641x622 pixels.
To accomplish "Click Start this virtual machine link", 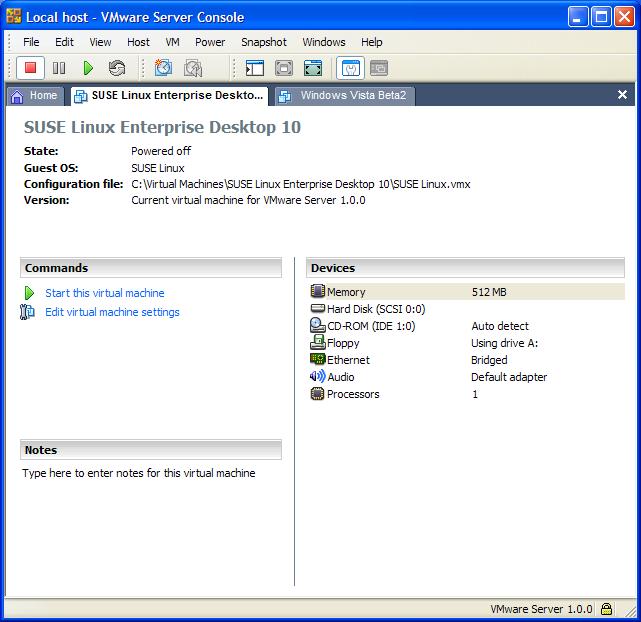I will click(x=105, y=293).
